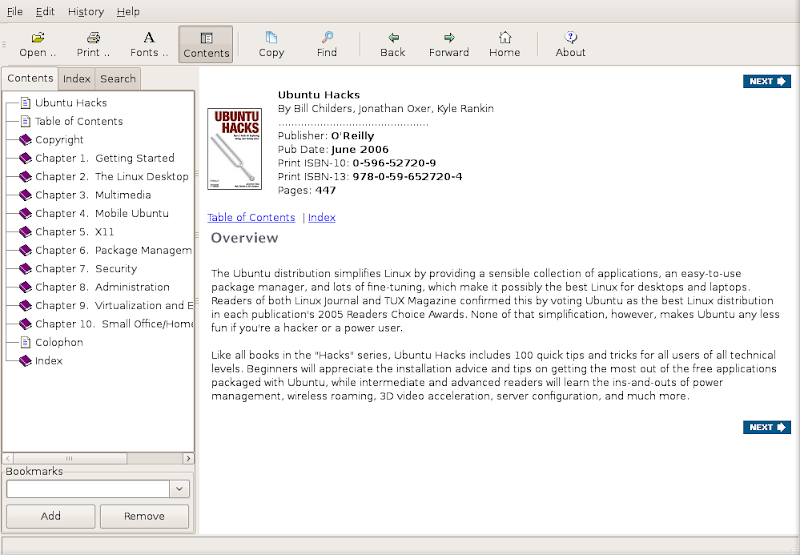The width and height of the screenshot is (800, 555).
Task: Open the Bookmarks dropdown arrow
Action: coord(179,489)
